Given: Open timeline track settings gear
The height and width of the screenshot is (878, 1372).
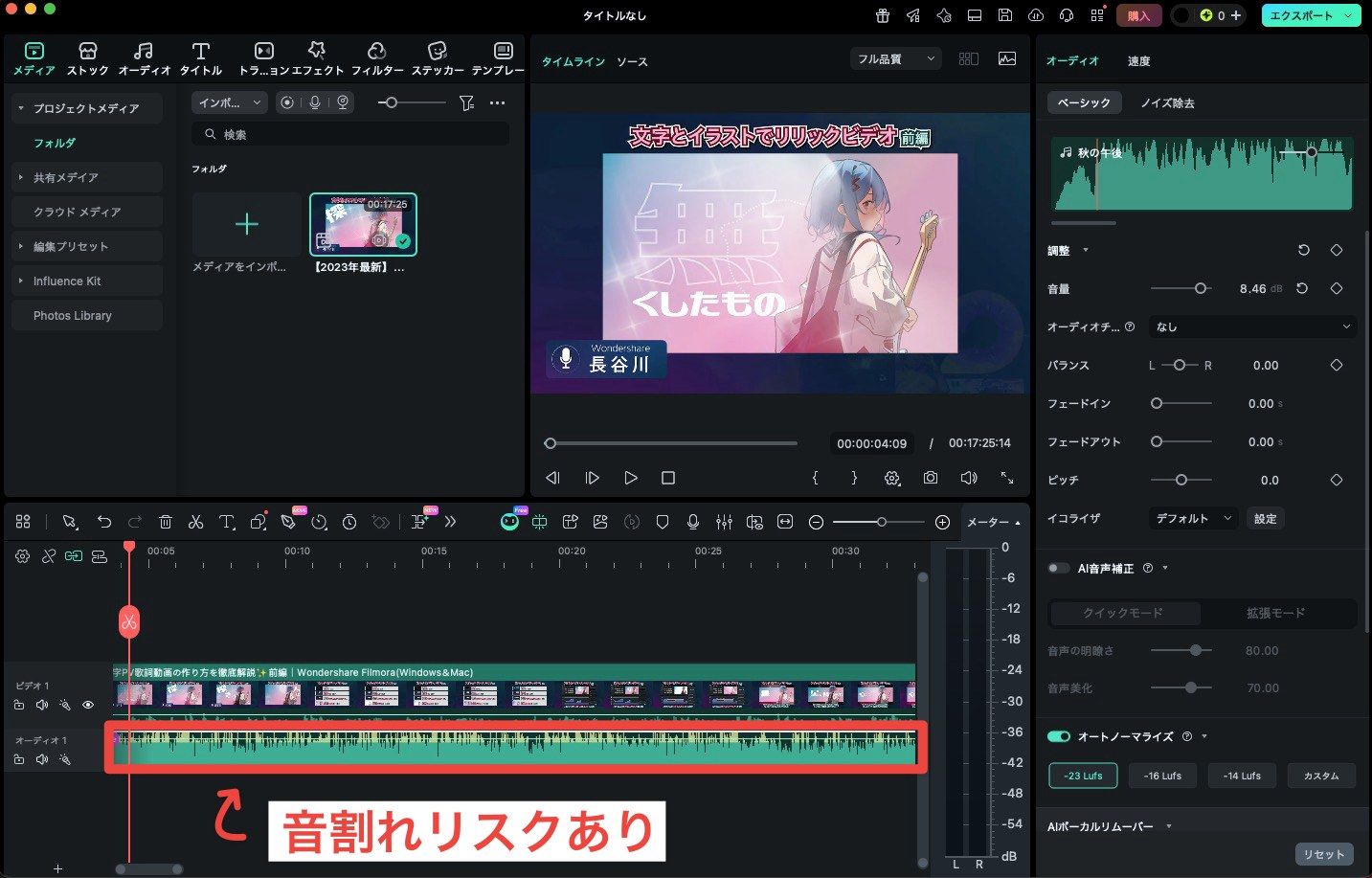Looking at the screenshot, I should pos(22,556).
